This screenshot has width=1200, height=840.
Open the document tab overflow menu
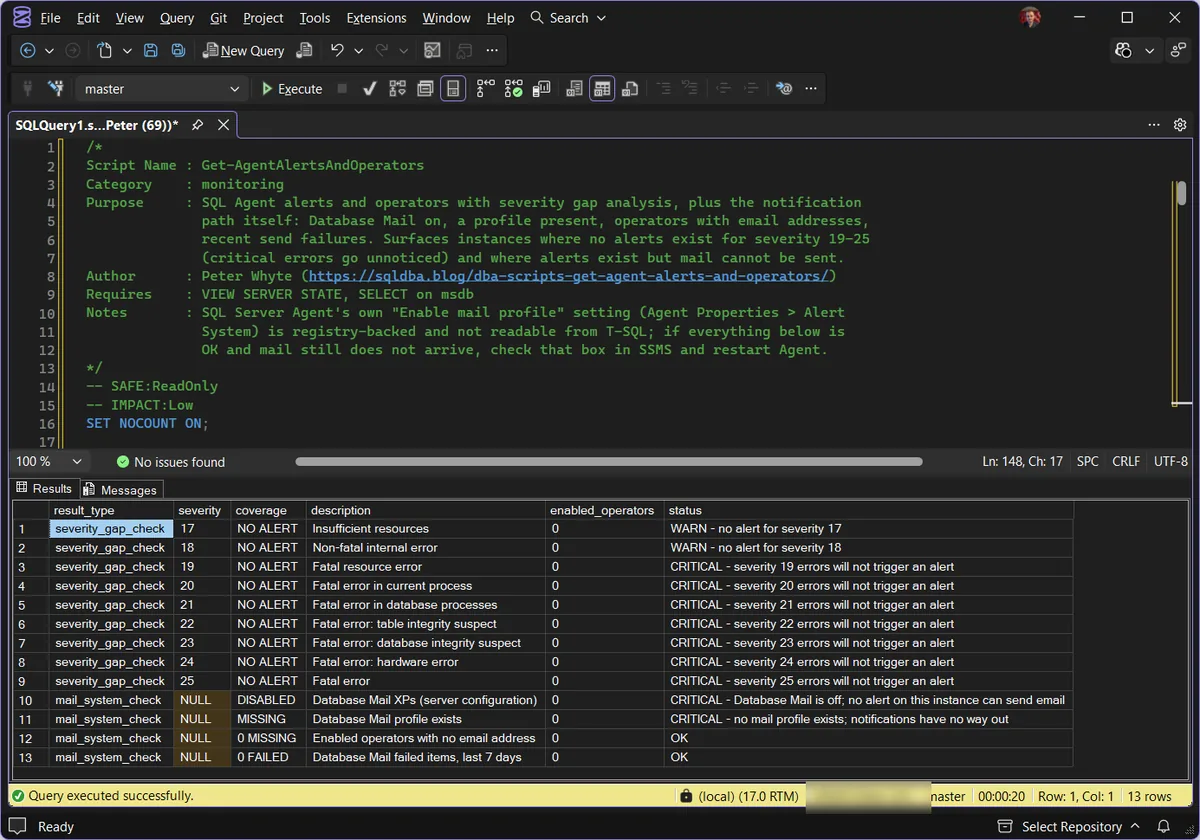coord(1154,125)
